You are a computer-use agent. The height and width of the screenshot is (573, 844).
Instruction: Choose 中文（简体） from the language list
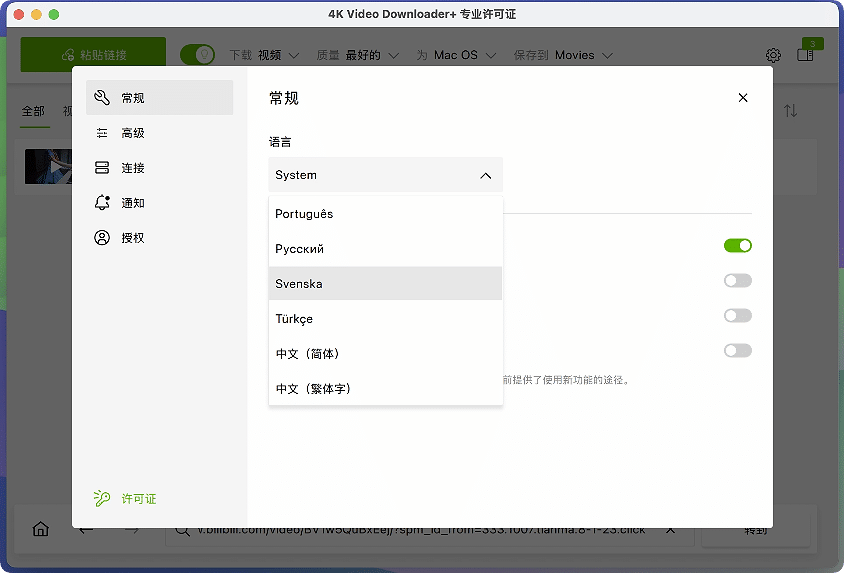pyautogui.click(x=385, y=353)
